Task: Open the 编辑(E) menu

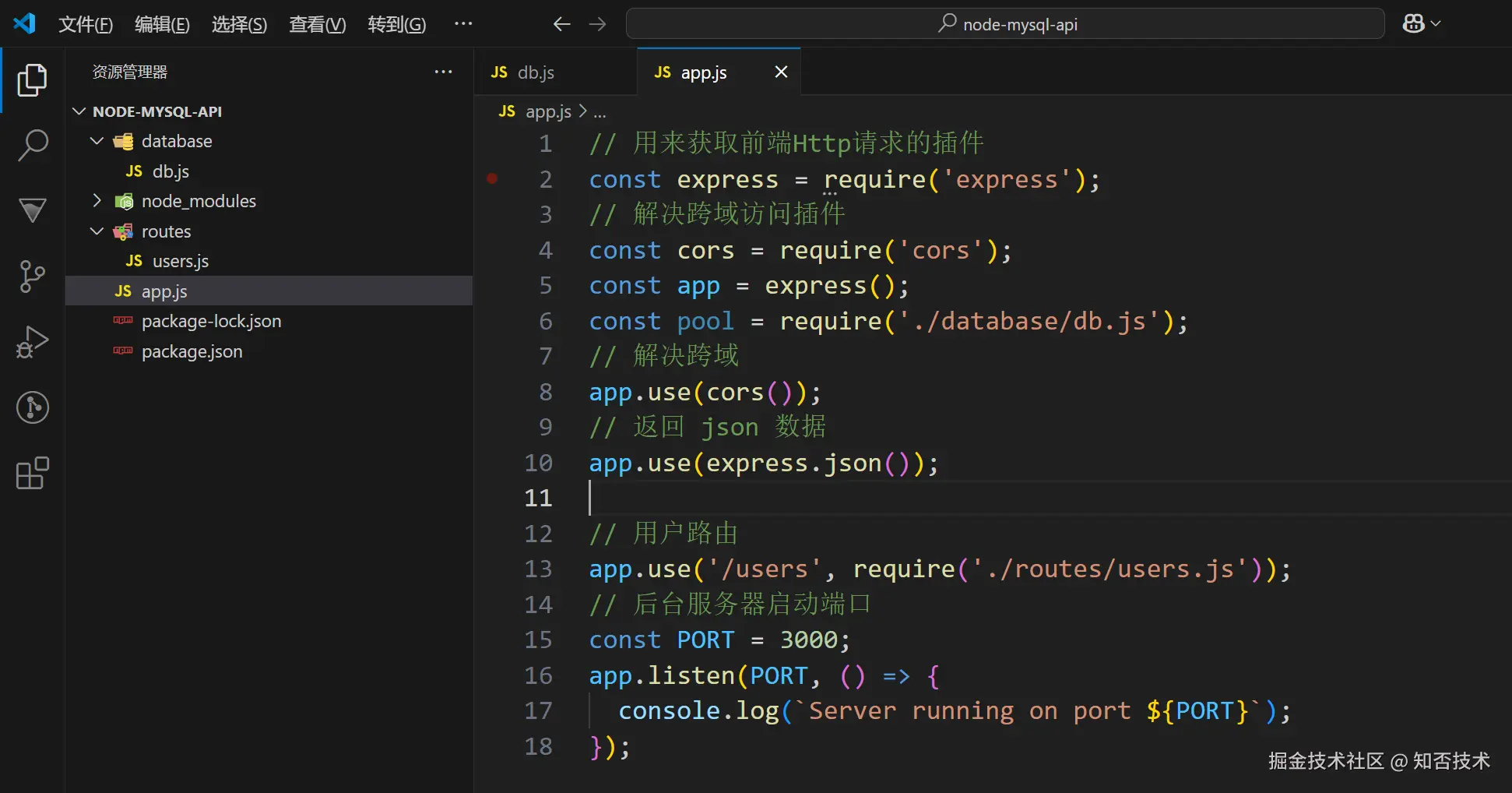Action: pos(162,24)
